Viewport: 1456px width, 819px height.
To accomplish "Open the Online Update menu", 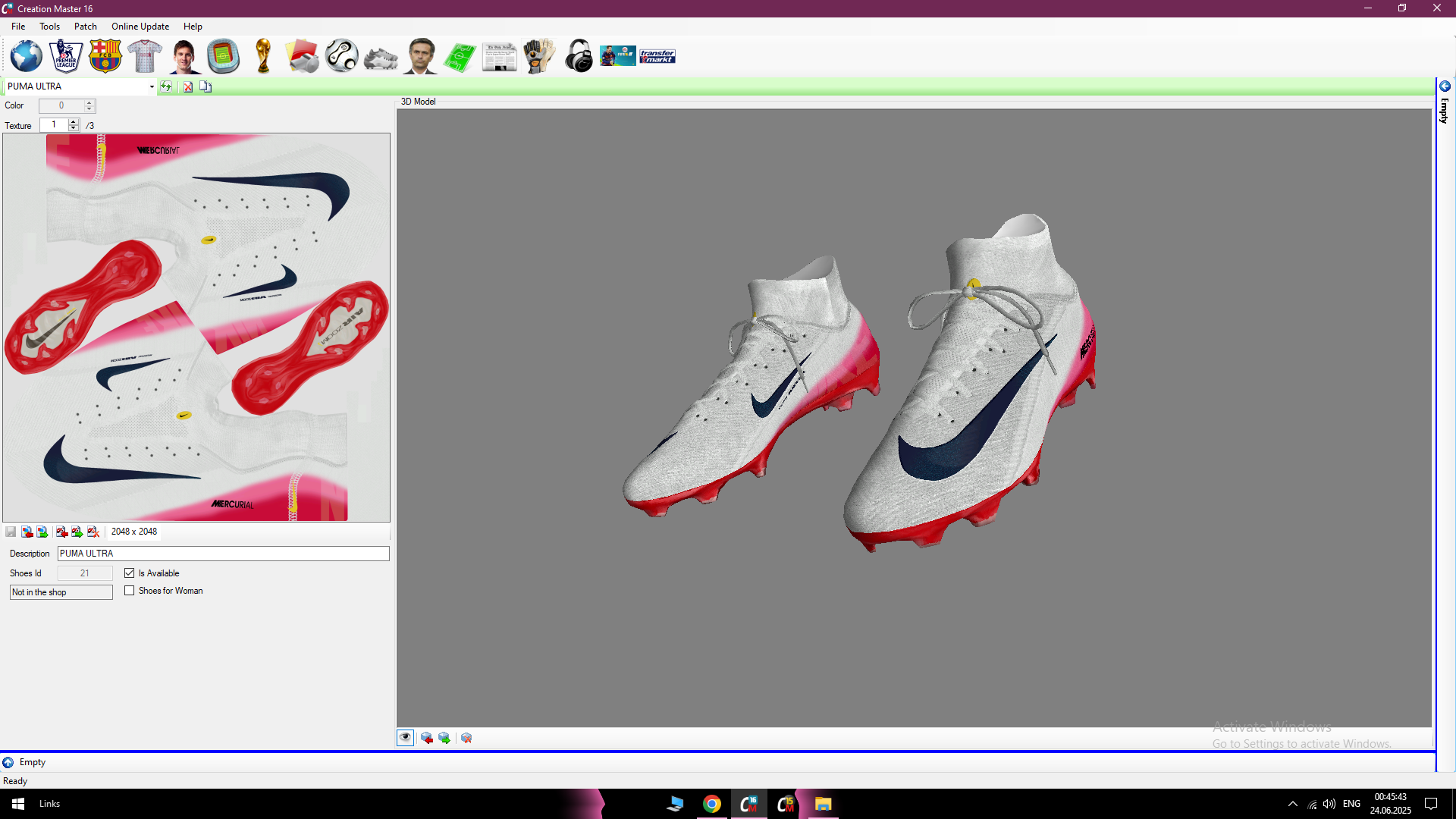I will tap(140, 27).
